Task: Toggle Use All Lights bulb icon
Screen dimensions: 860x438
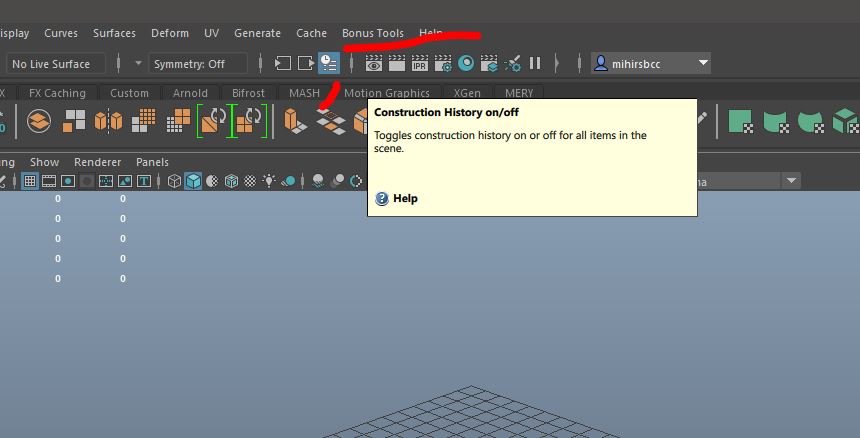Action: click(269, 181)
